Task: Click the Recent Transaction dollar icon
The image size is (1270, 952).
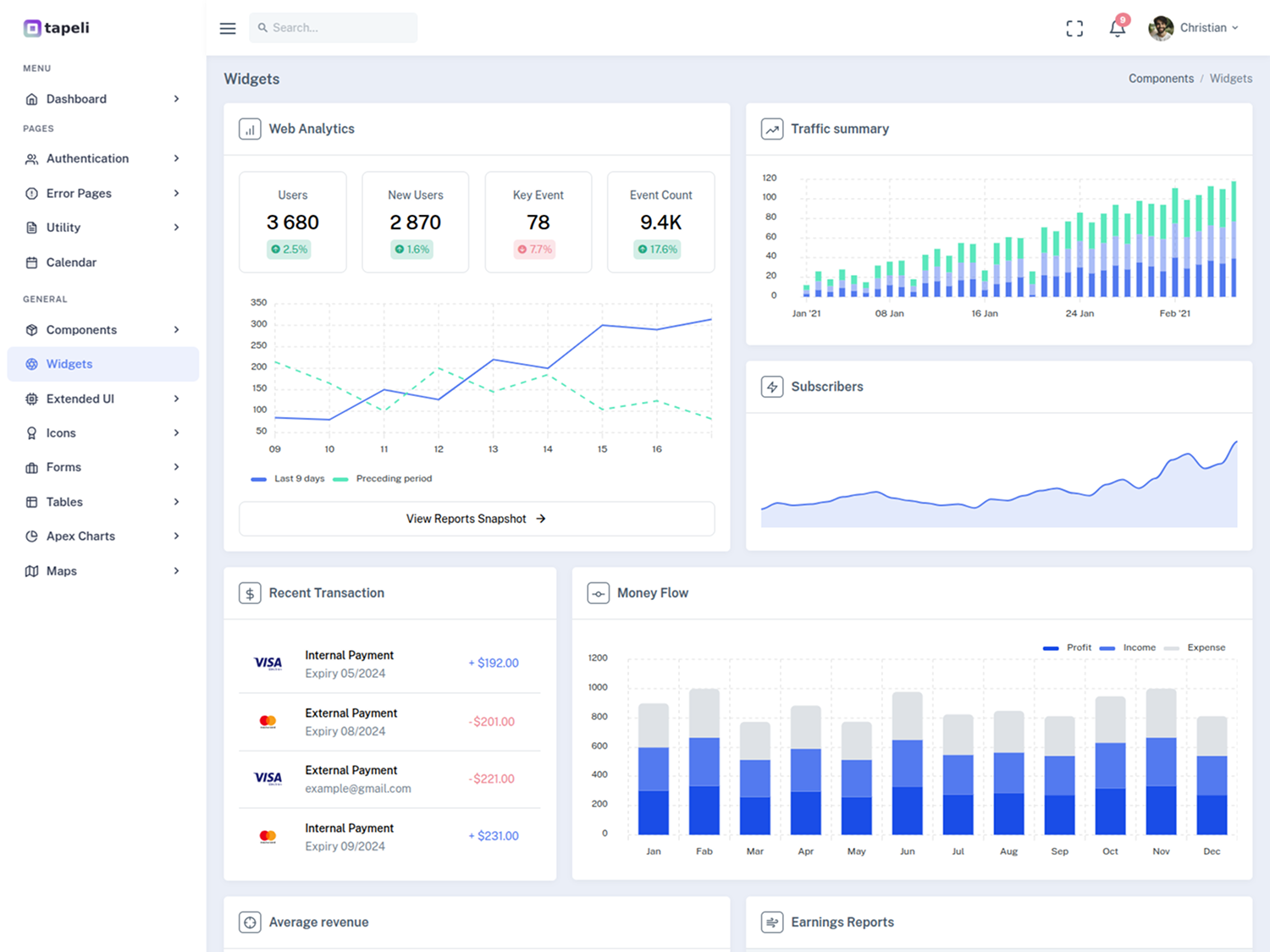Action: 250,593
